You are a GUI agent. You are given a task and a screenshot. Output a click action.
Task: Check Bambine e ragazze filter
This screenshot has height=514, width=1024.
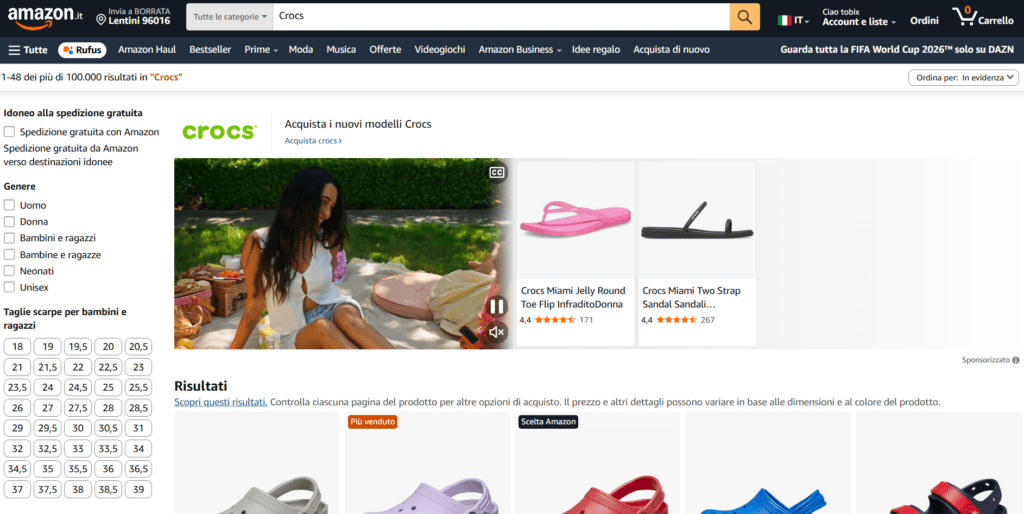pyautogui.click(x=9, y=255)
